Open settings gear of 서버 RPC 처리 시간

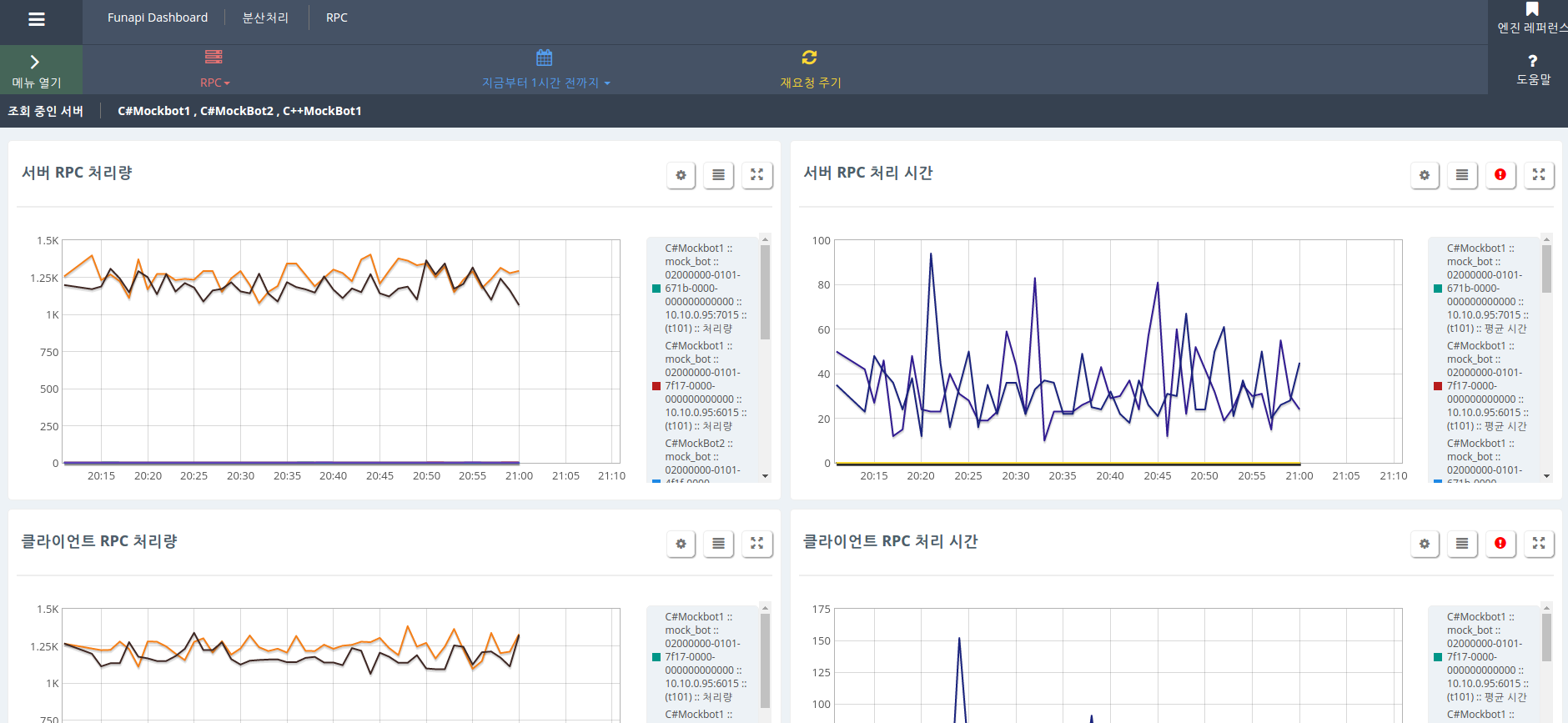click(1425, 175)
